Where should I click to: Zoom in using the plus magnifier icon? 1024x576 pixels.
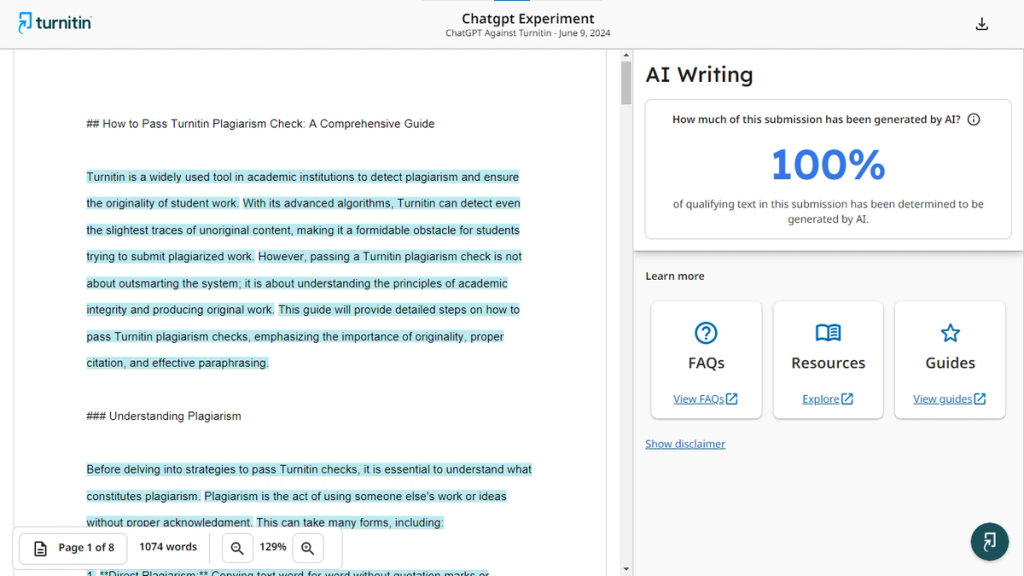tap(308, 548)
